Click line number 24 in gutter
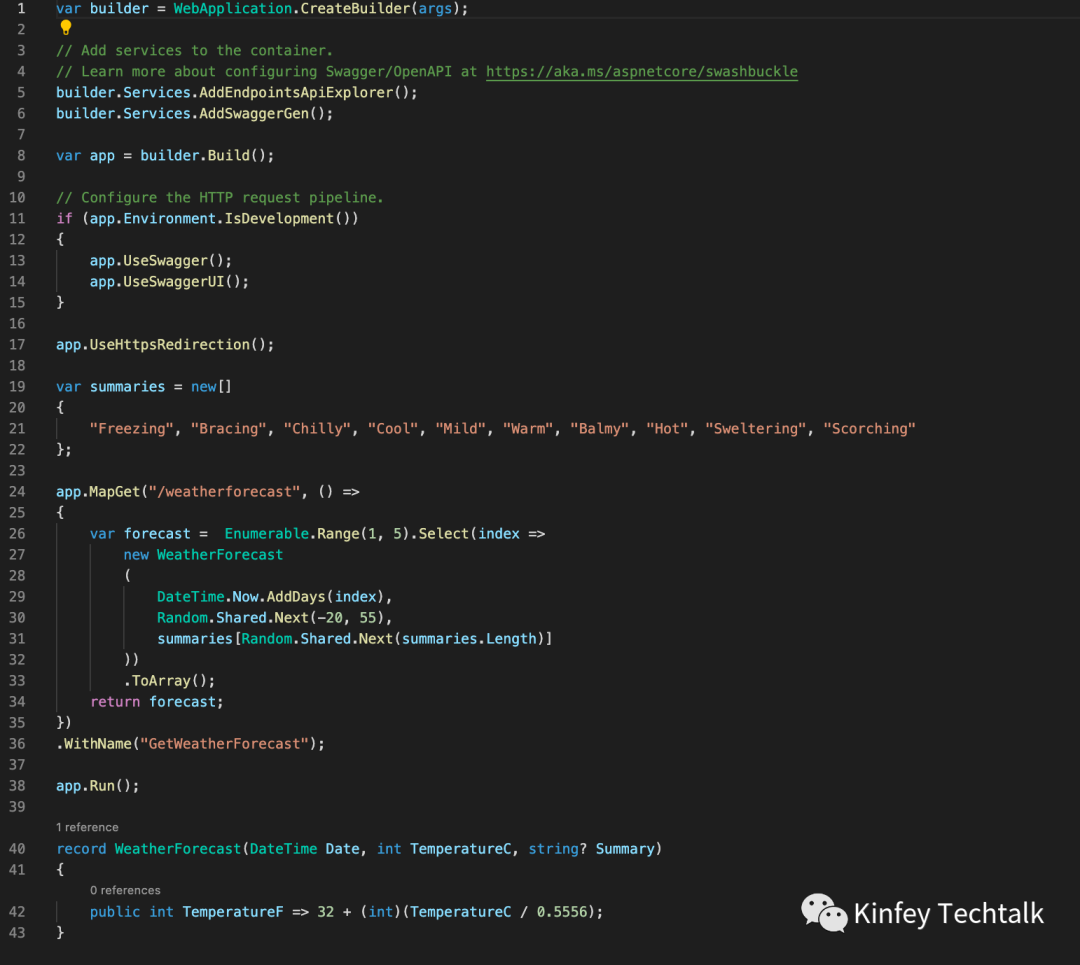This screenshot has width=1080, height=965. click(x=17, y=492)
